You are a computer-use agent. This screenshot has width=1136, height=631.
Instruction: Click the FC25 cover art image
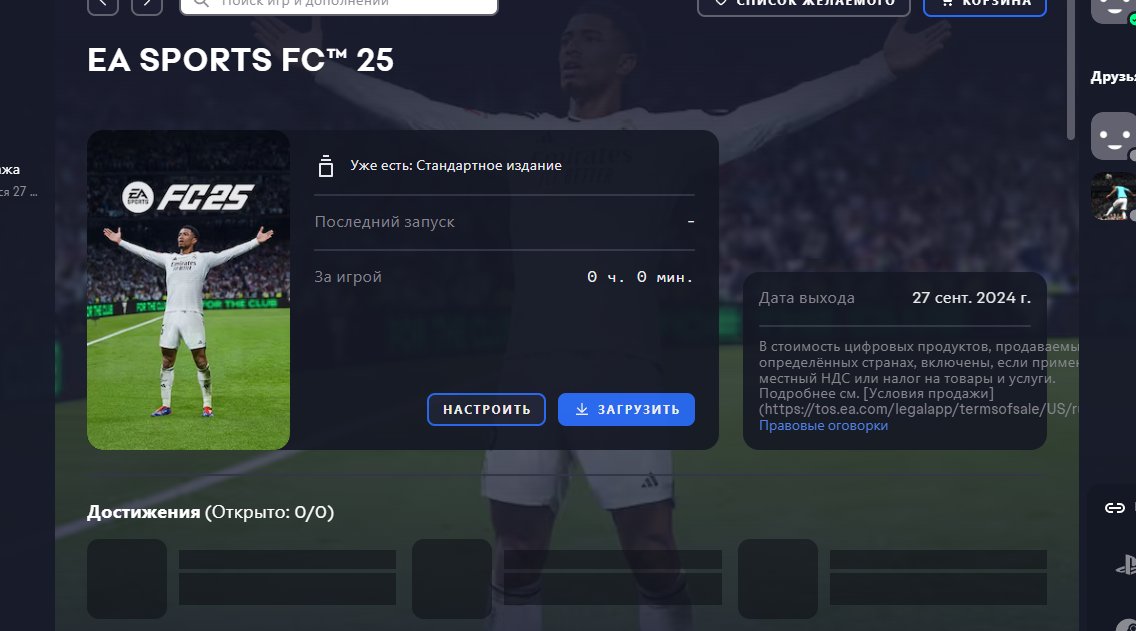(x=188, y=290)
